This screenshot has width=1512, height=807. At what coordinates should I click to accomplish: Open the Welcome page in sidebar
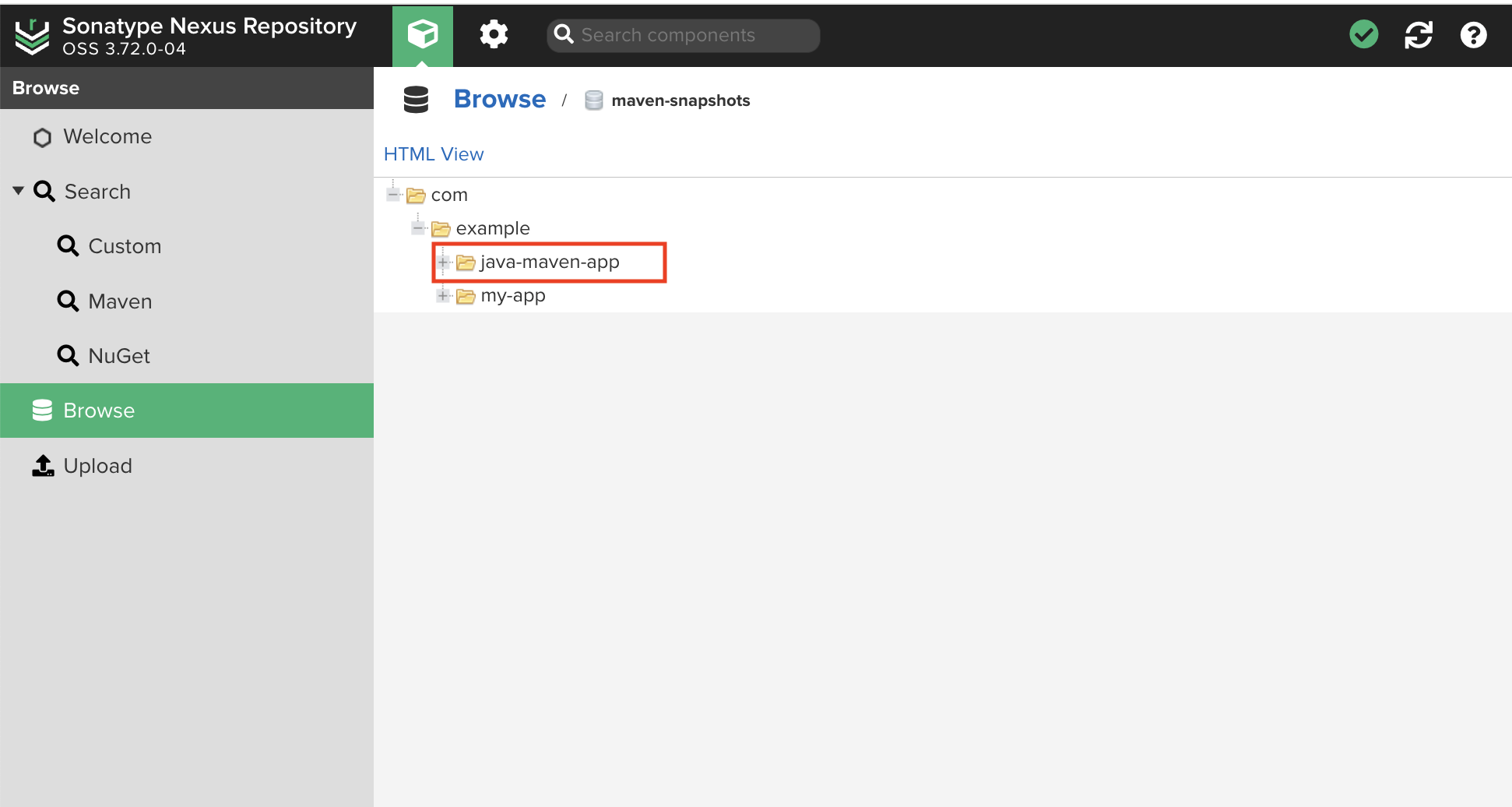pyautogui.click(x=107, y=137)
